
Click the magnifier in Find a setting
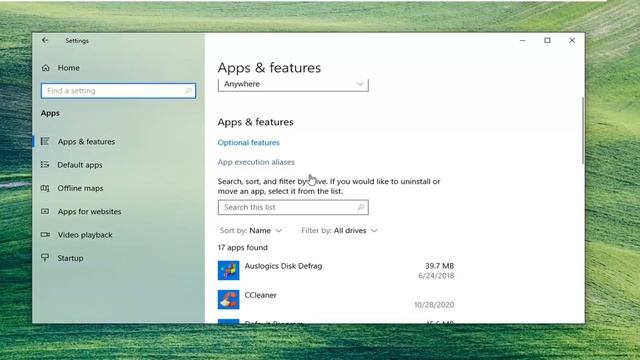188,91
